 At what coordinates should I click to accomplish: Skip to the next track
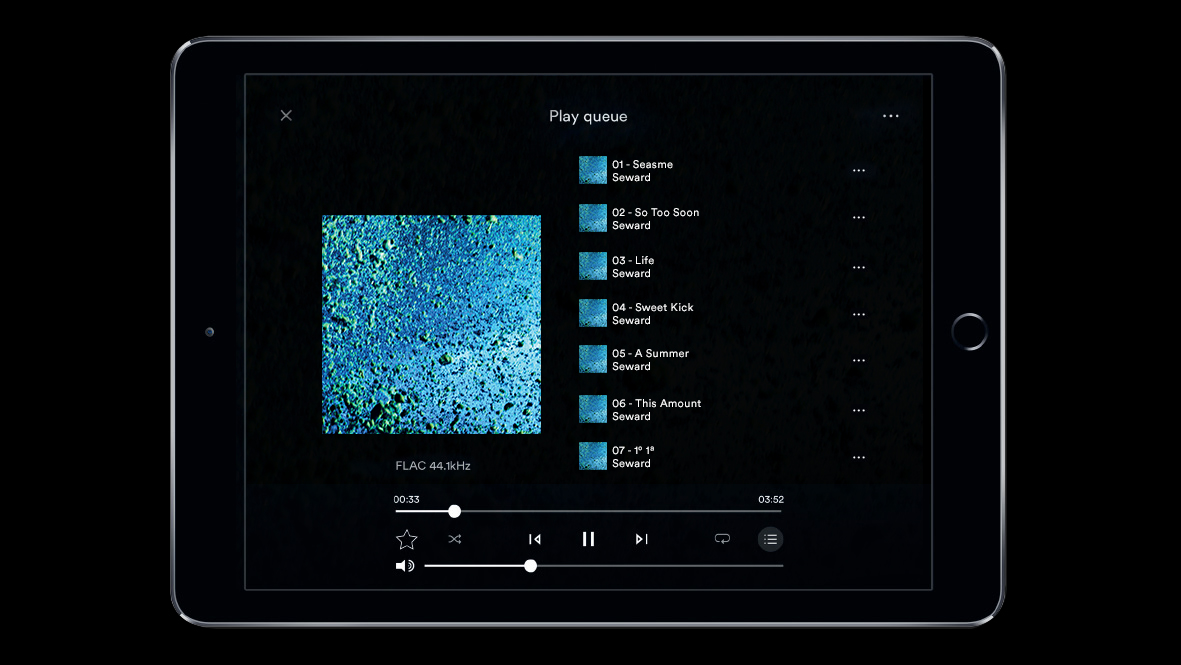[x=641, y=539]
